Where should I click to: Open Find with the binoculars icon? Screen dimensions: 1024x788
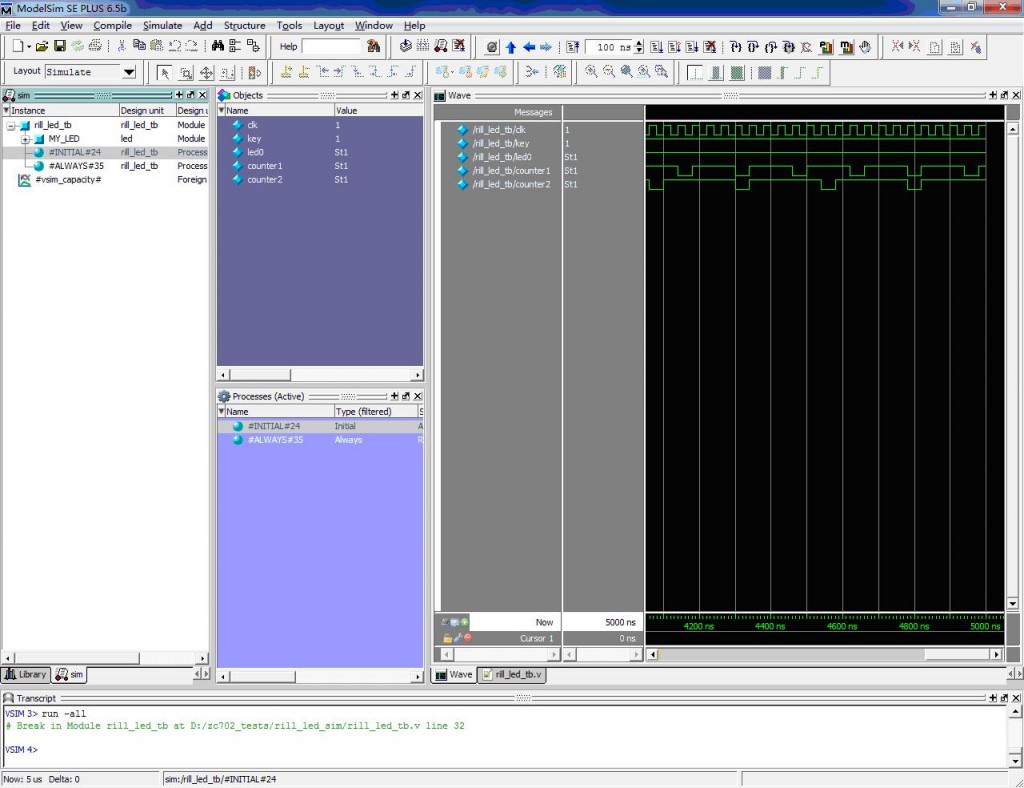point(217,46)
